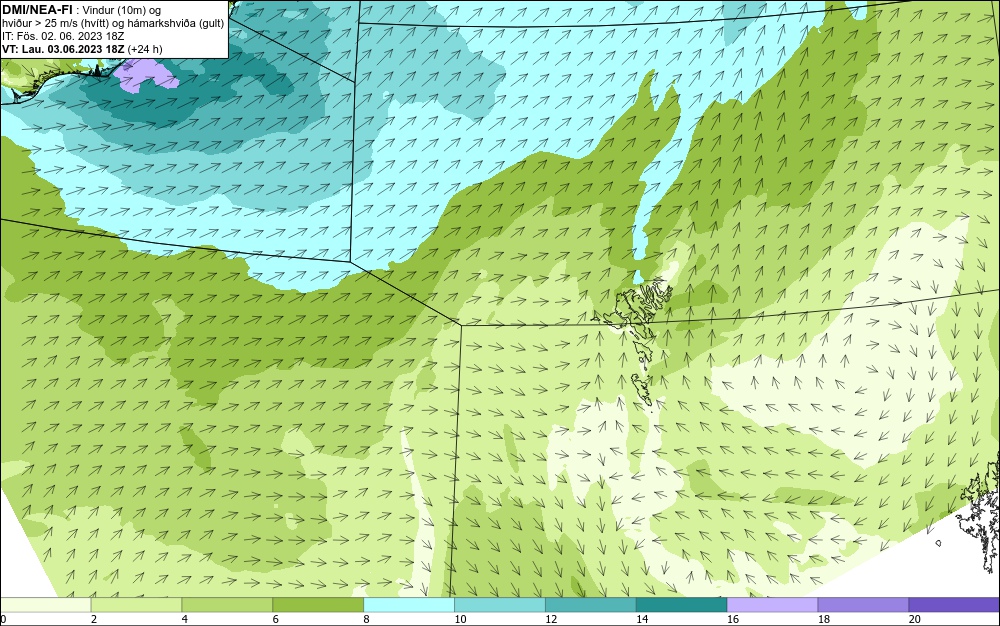Click the legend tick label '4'
The height and width of the screenshot is (626, 1000).
click(185, 619)
